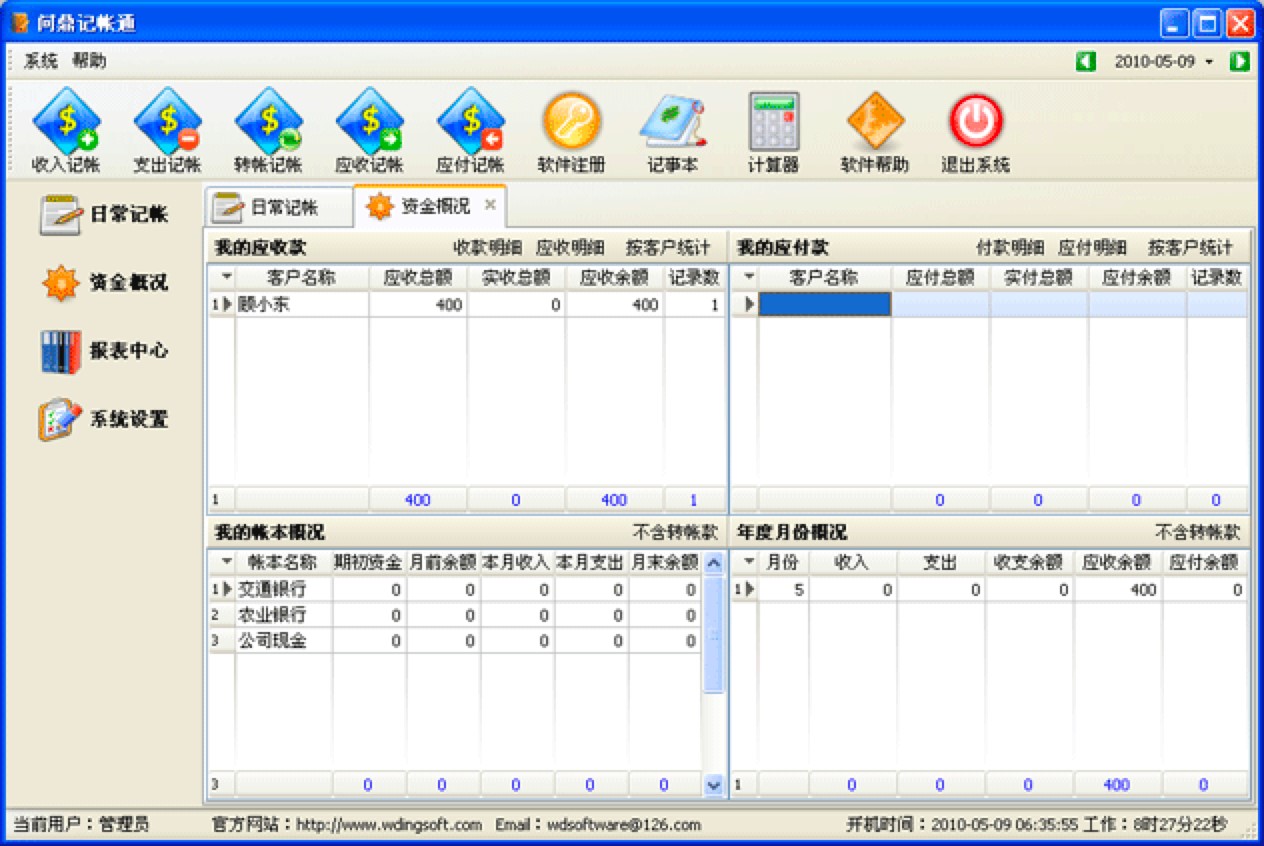The width and height of the screenshot is (1264, 846).
Task: Click the 收入记帐 income entry icon
Action: coord(66,130)
